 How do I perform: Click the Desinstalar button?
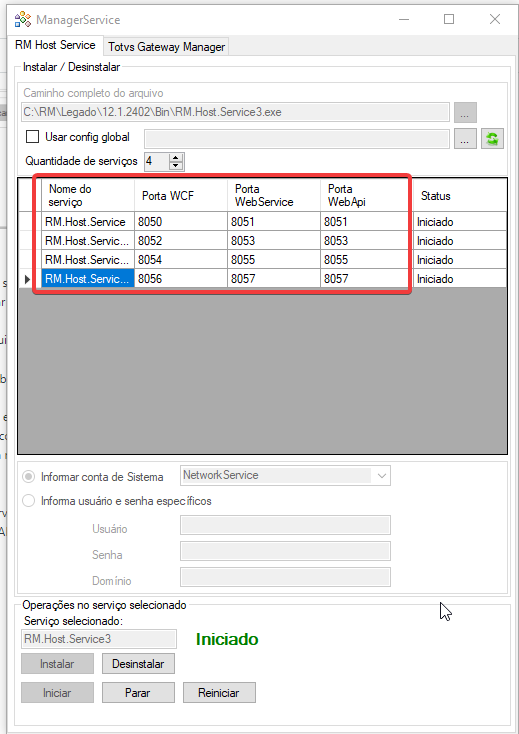138,664
